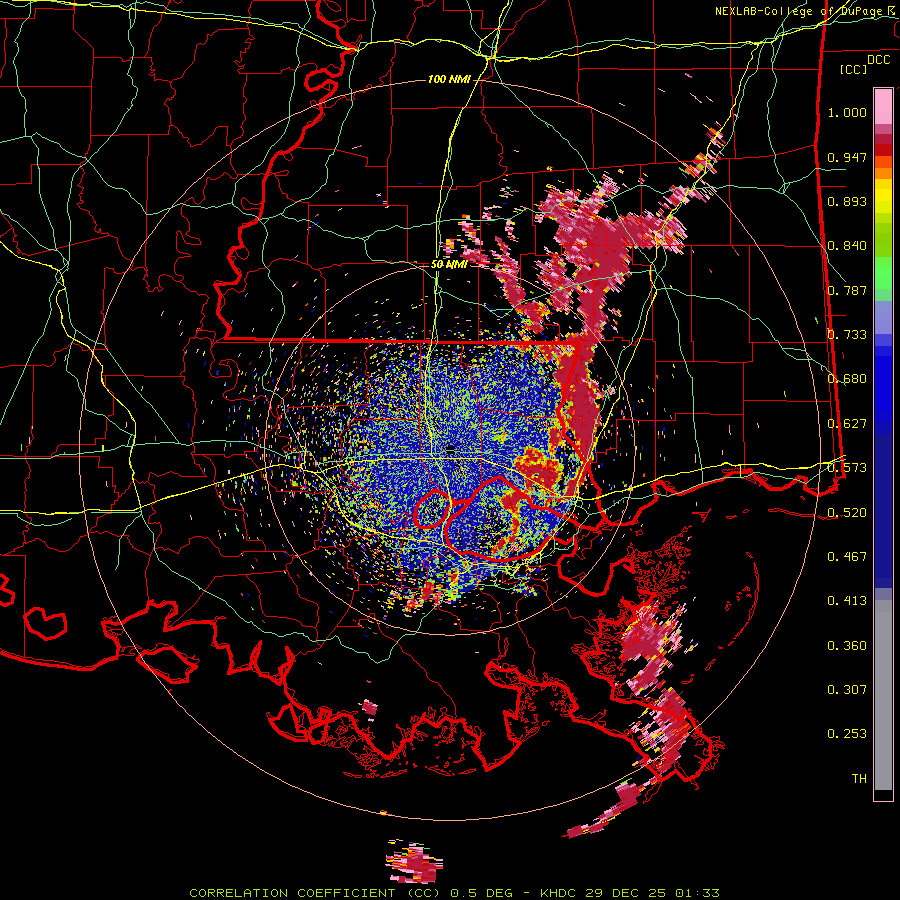Click the 0.733 scale value
The width and height of the screenshot is (900, 900).
click(x=847, y=335)
